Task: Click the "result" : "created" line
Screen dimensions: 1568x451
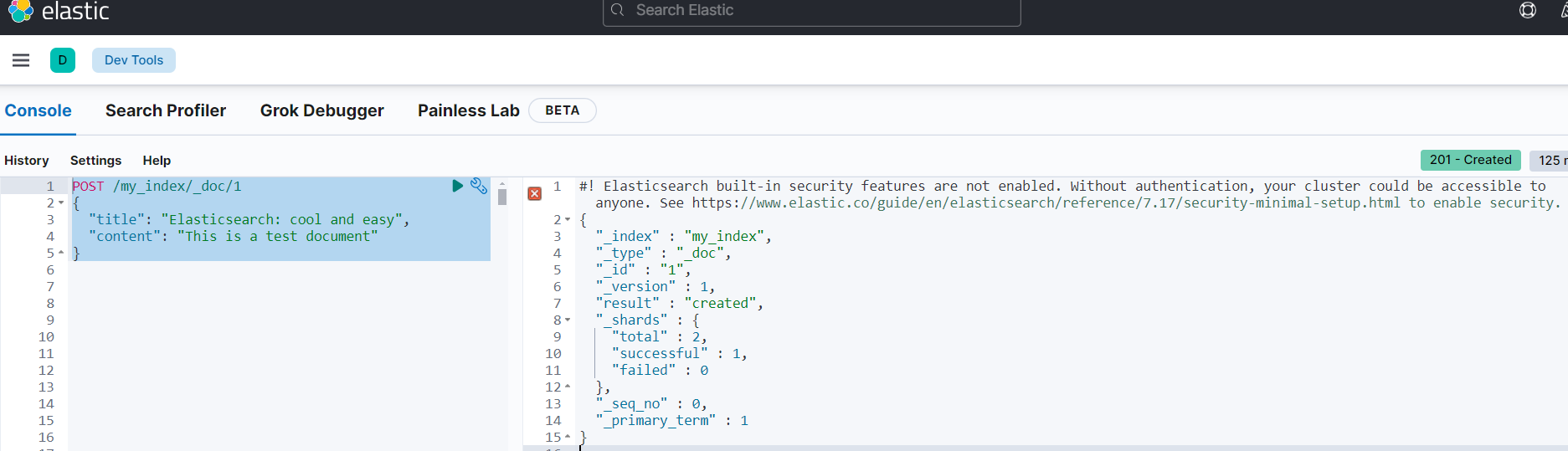Action: (680, 303)
